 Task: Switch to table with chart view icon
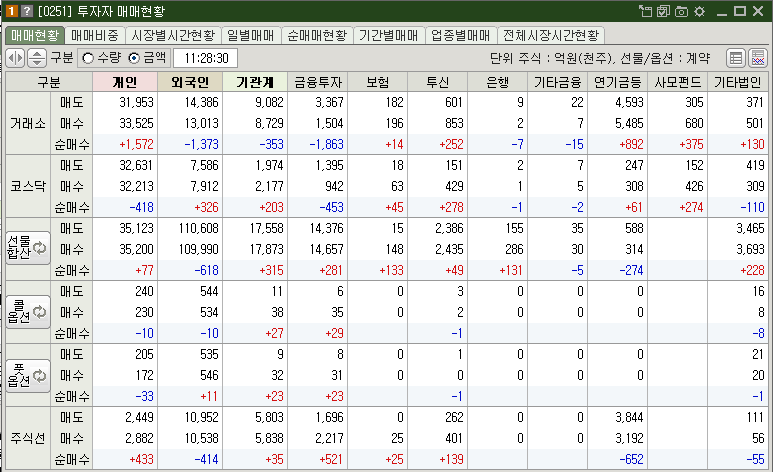[x=758, y=58]
